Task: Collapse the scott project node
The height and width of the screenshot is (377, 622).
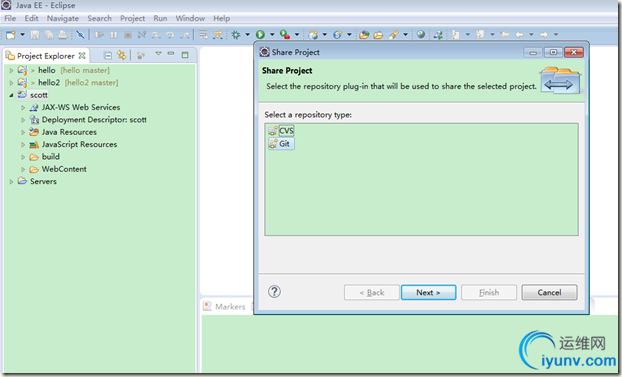Action: 11,95
